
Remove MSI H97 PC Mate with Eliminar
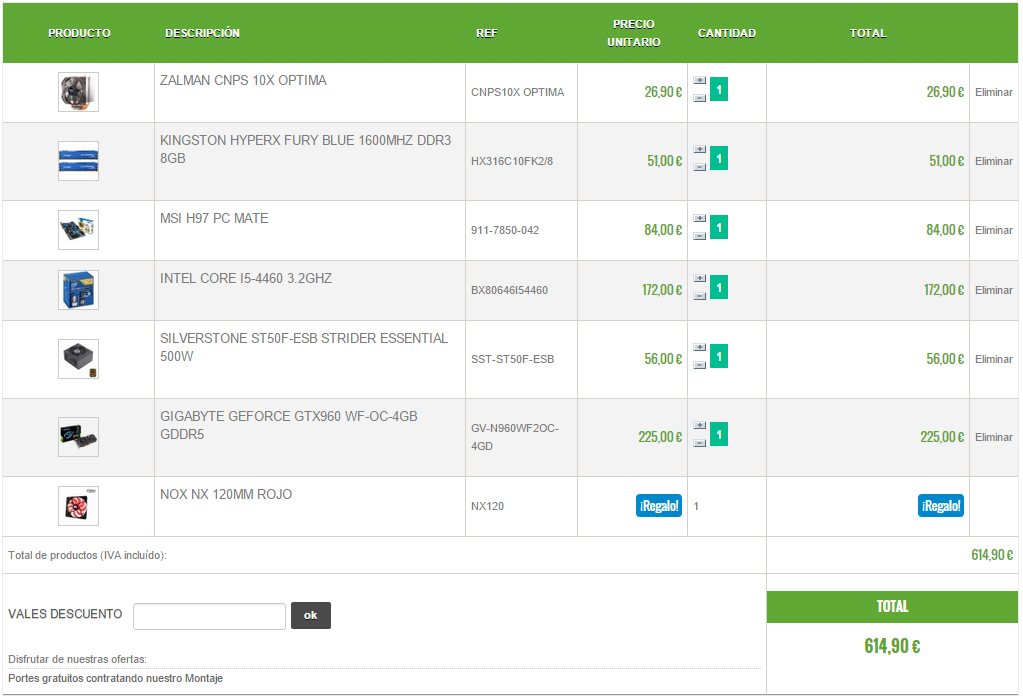pos(994,230)
